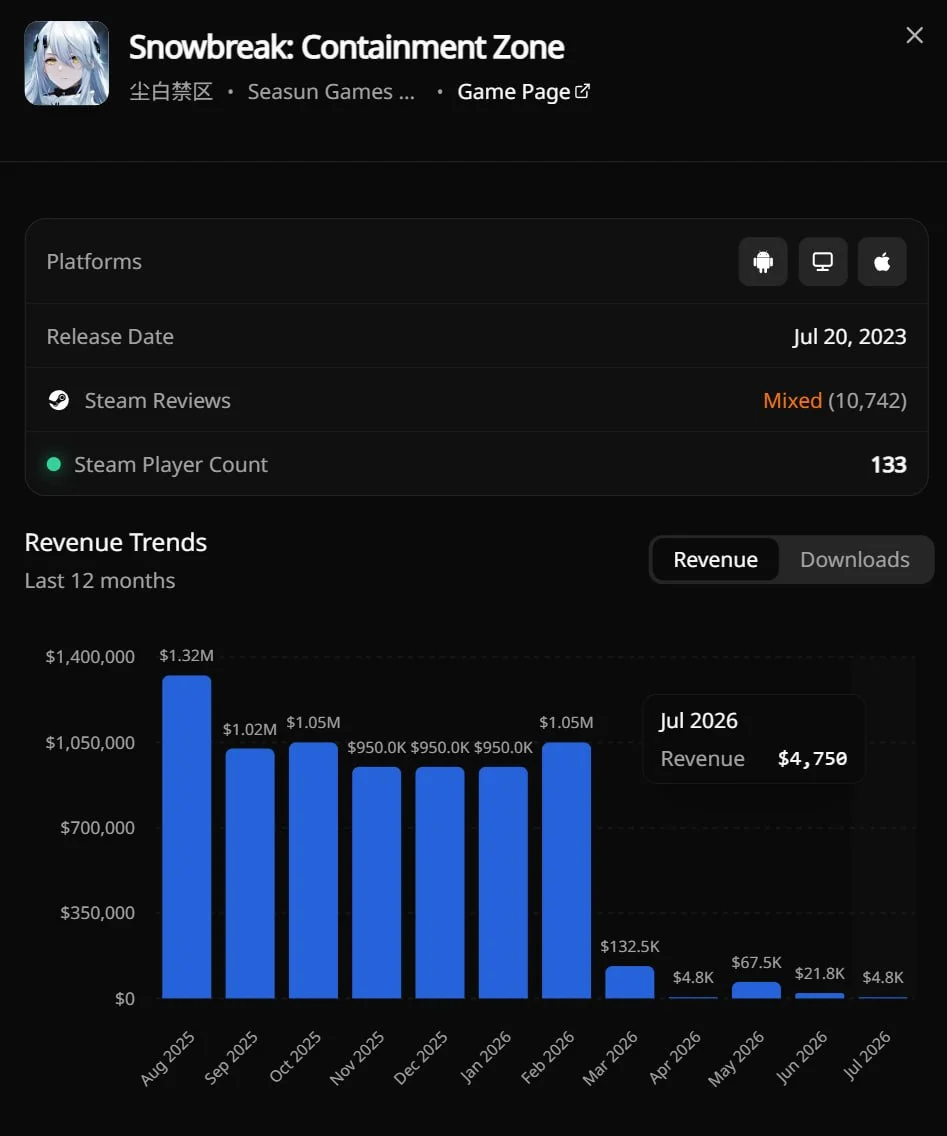Click the Steam logo beside Steam Reviews
947x1136 pixels.
59,400
